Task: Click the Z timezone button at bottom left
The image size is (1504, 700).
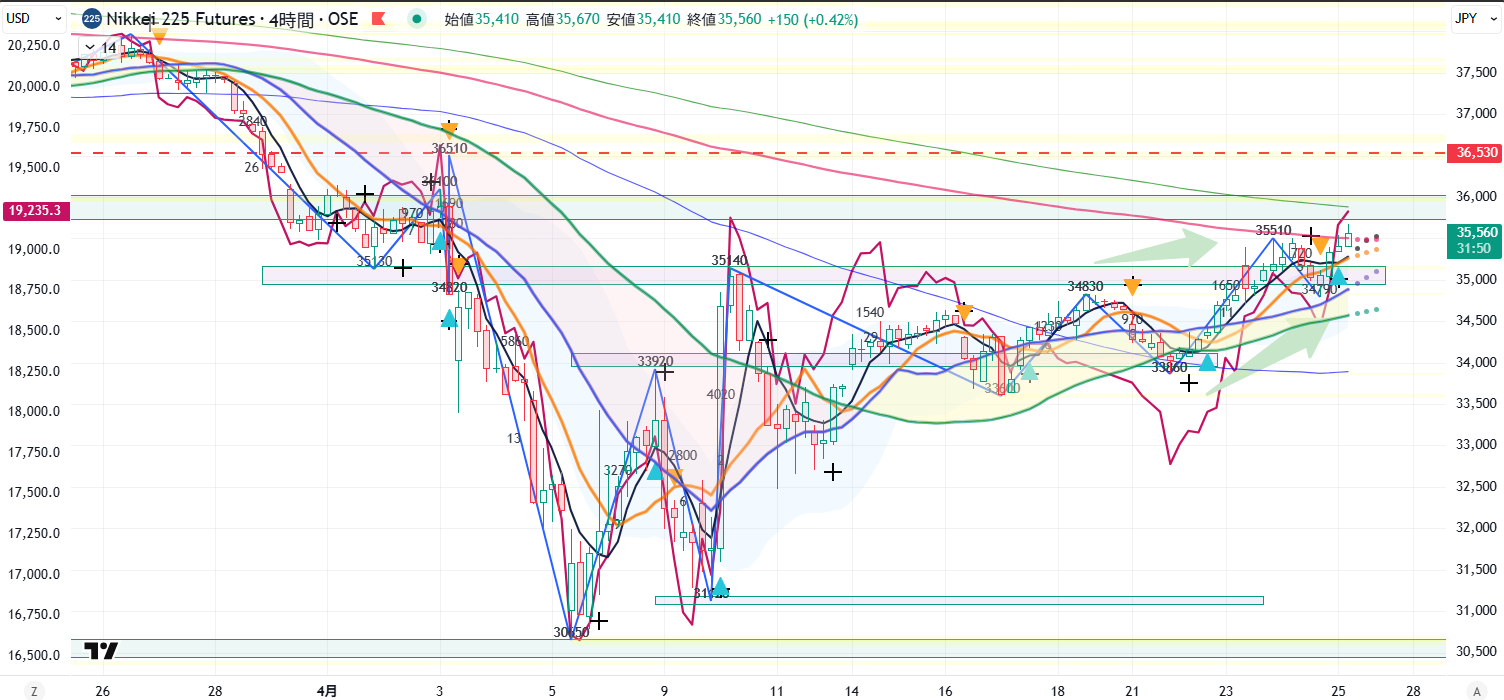Action: [x=34, y=690]
